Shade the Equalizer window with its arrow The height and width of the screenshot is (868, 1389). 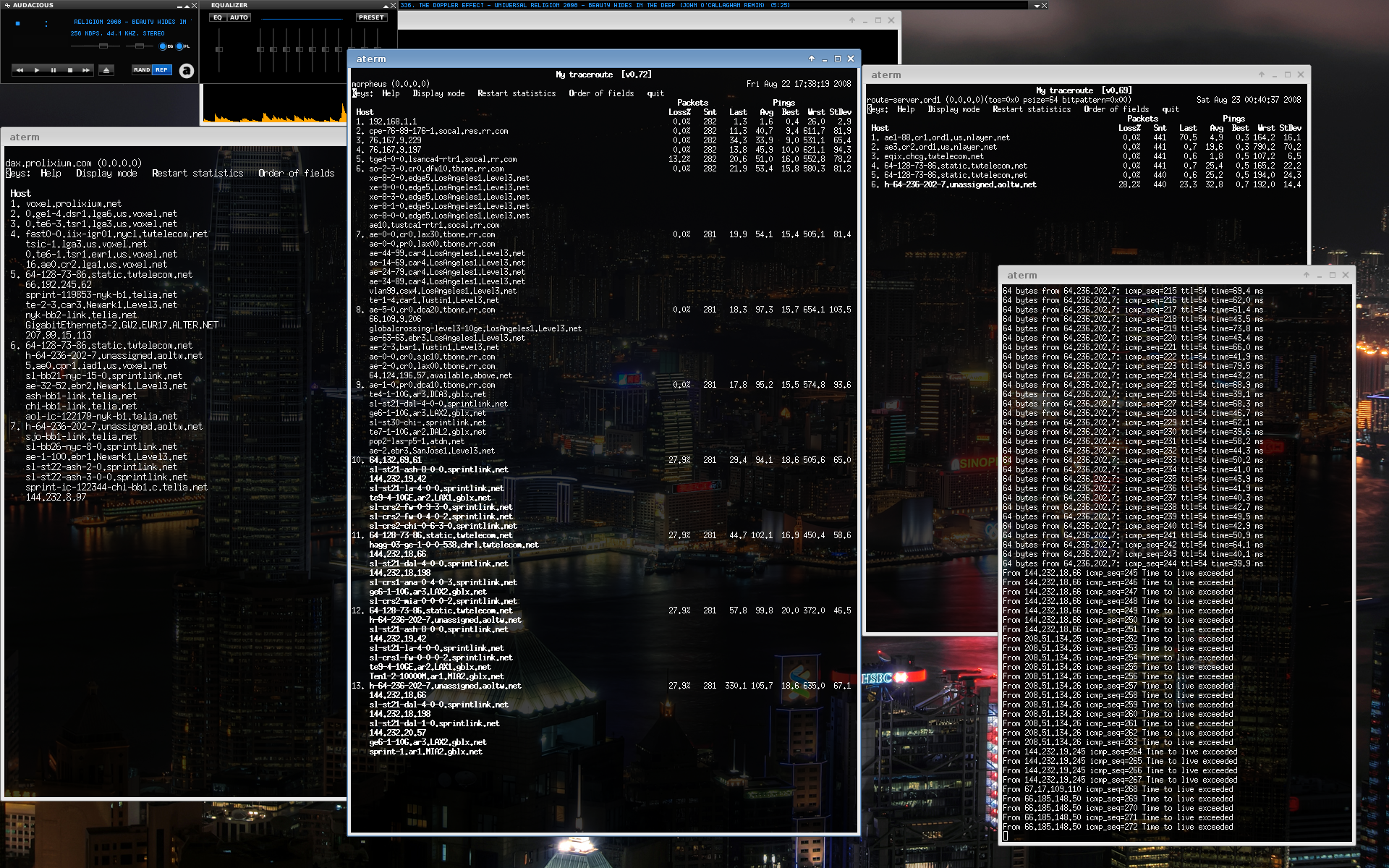pyautogui.click(x=385, y=5)
